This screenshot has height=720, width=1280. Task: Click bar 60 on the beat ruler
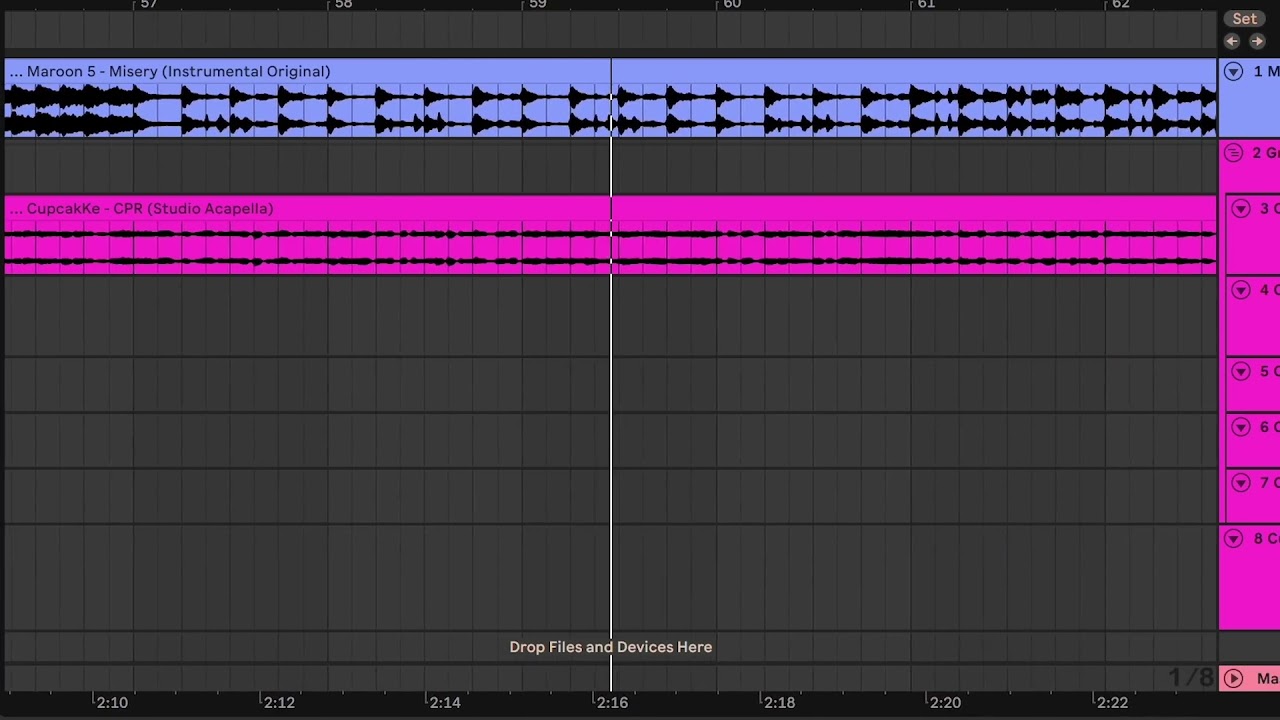(x=732, y=5)
